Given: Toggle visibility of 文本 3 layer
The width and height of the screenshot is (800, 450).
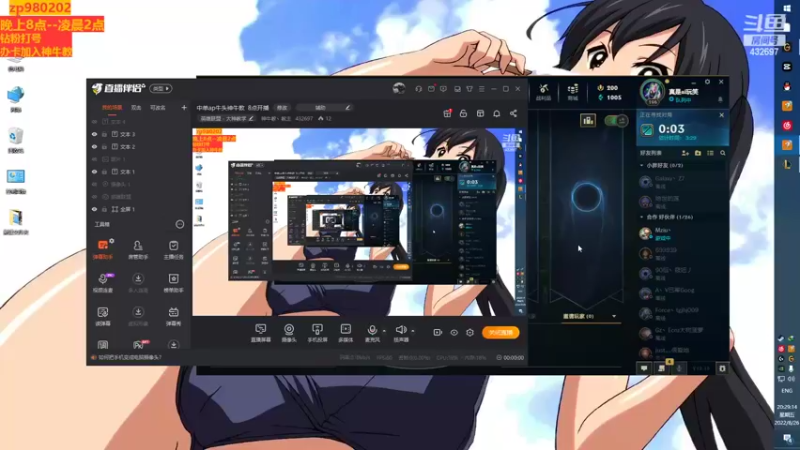Looking at the screenshot, I should click(94, 134).
